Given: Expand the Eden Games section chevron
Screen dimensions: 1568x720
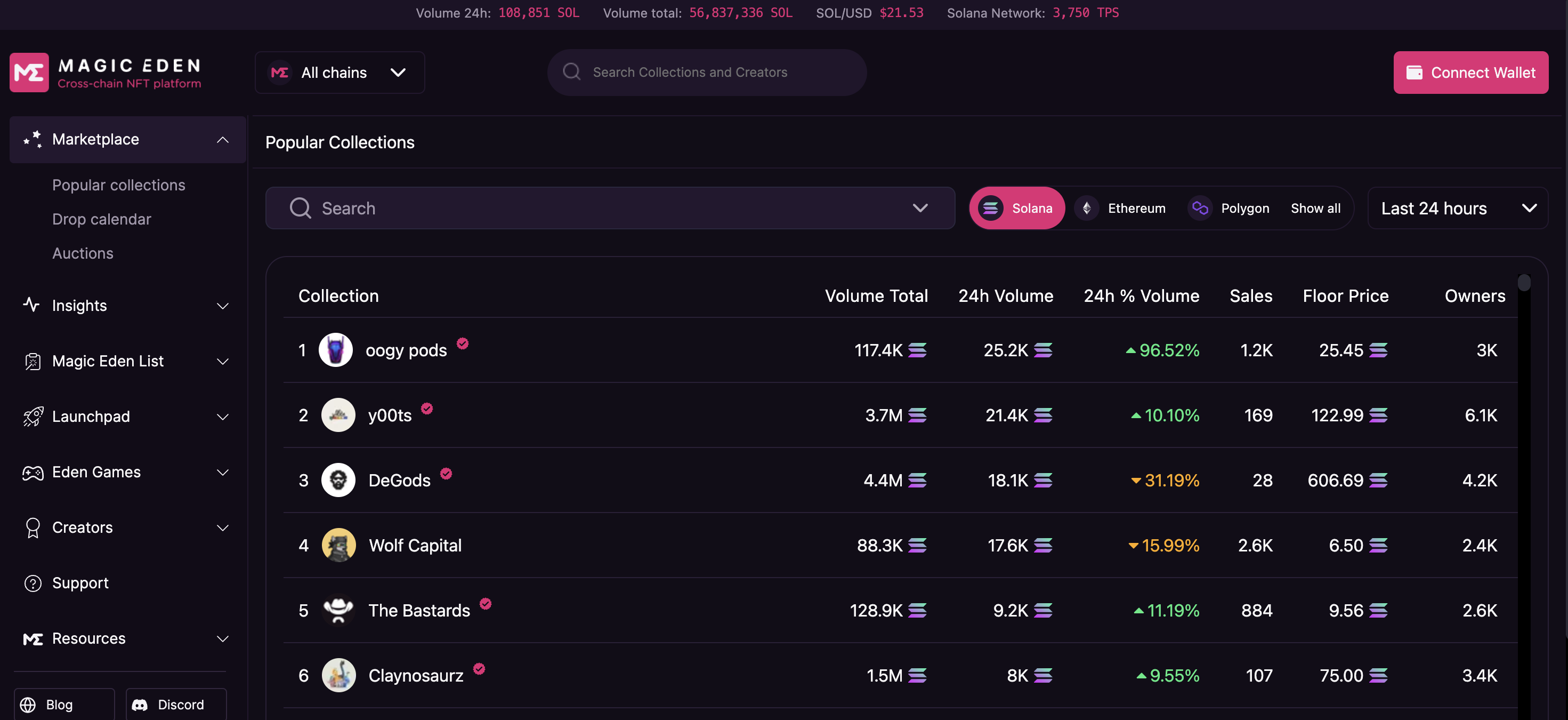Looking at the screenshot, I should pyautogui.click(x=223, y=472).
